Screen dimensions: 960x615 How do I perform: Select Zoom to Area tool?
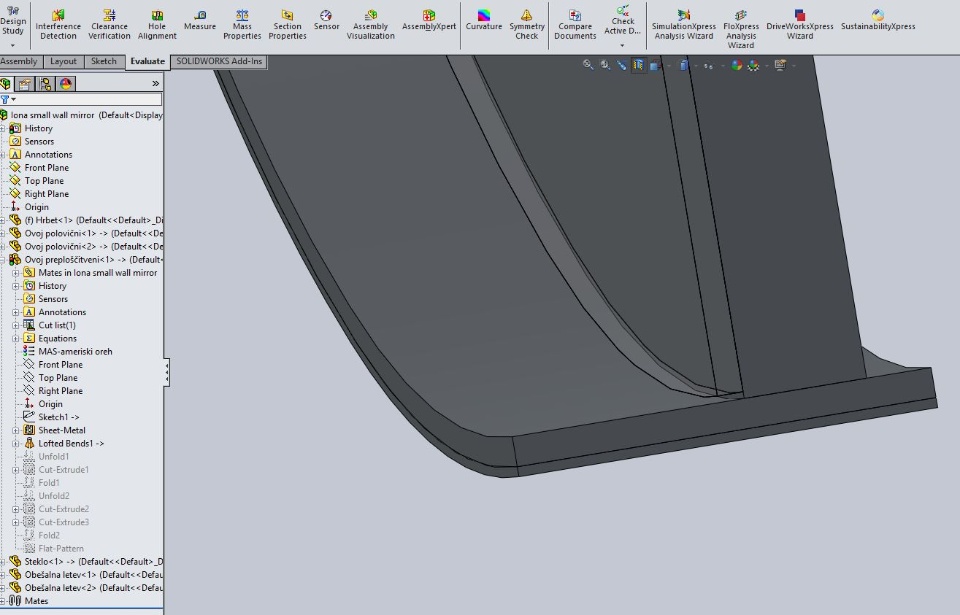coord(605,64)
